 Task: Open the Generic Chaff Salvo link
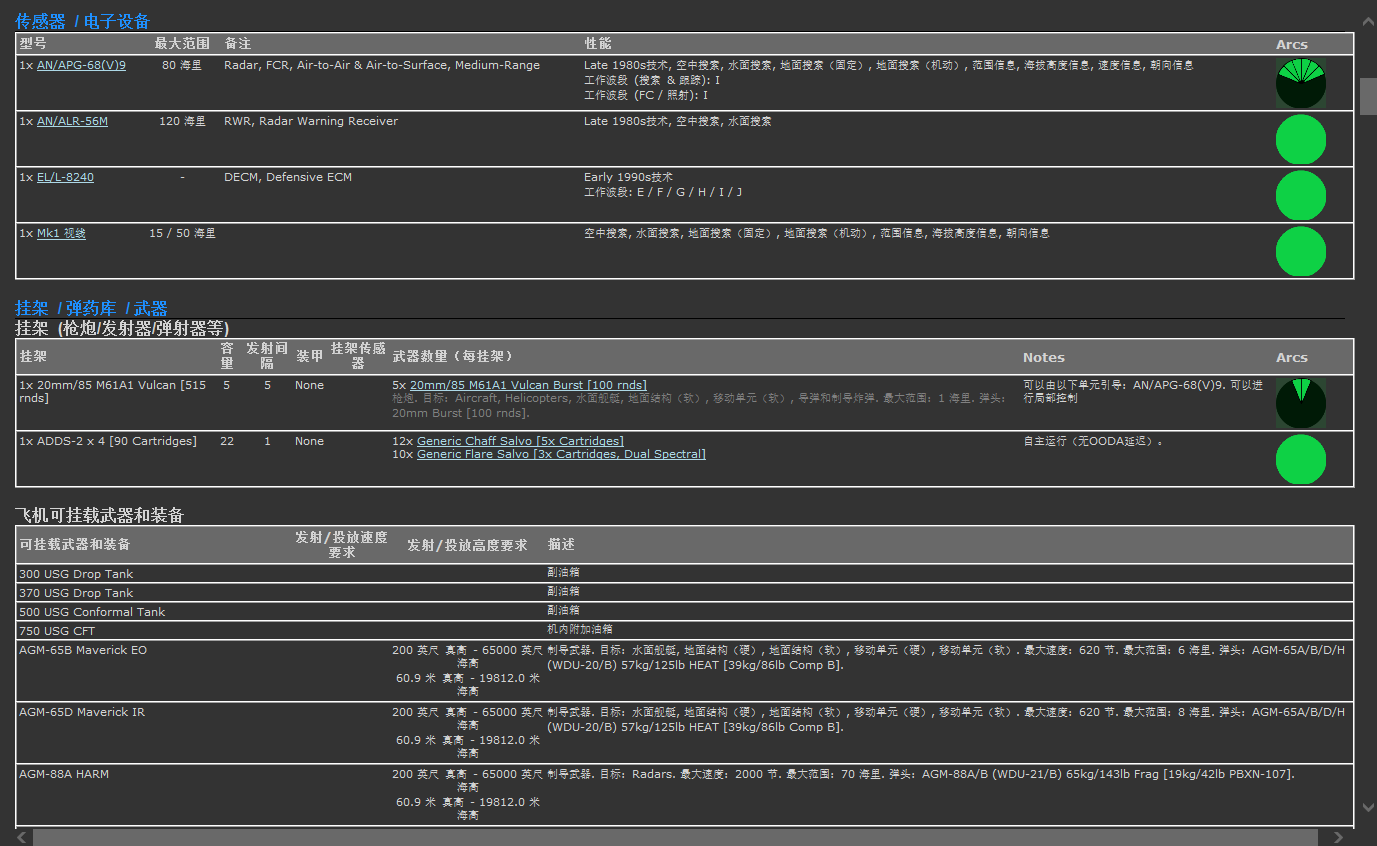(x=520, y=441)
